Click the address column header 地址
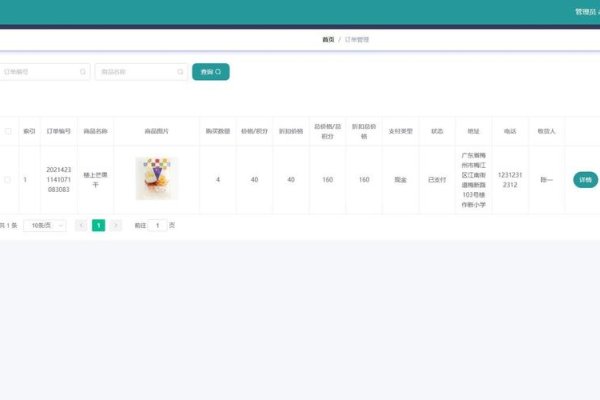 (x=473, y=131)
